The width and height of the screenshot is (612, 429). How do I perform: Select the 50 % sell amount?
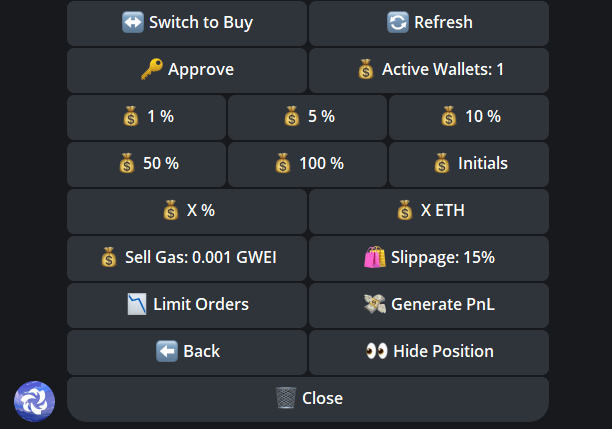pyautogui.click(x=147, y=164)
